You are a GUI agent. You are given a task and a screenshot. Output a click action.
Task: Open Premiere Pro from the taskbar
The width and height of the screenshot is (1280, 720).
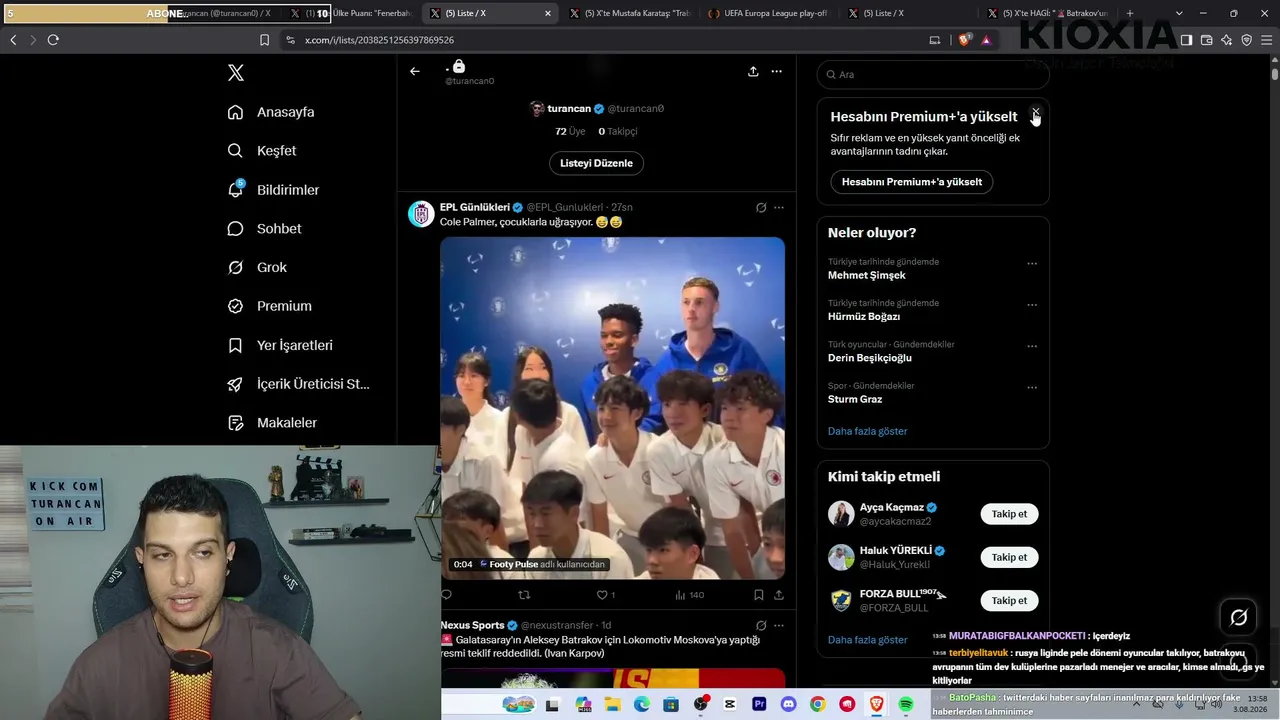[x=759, y=705]
